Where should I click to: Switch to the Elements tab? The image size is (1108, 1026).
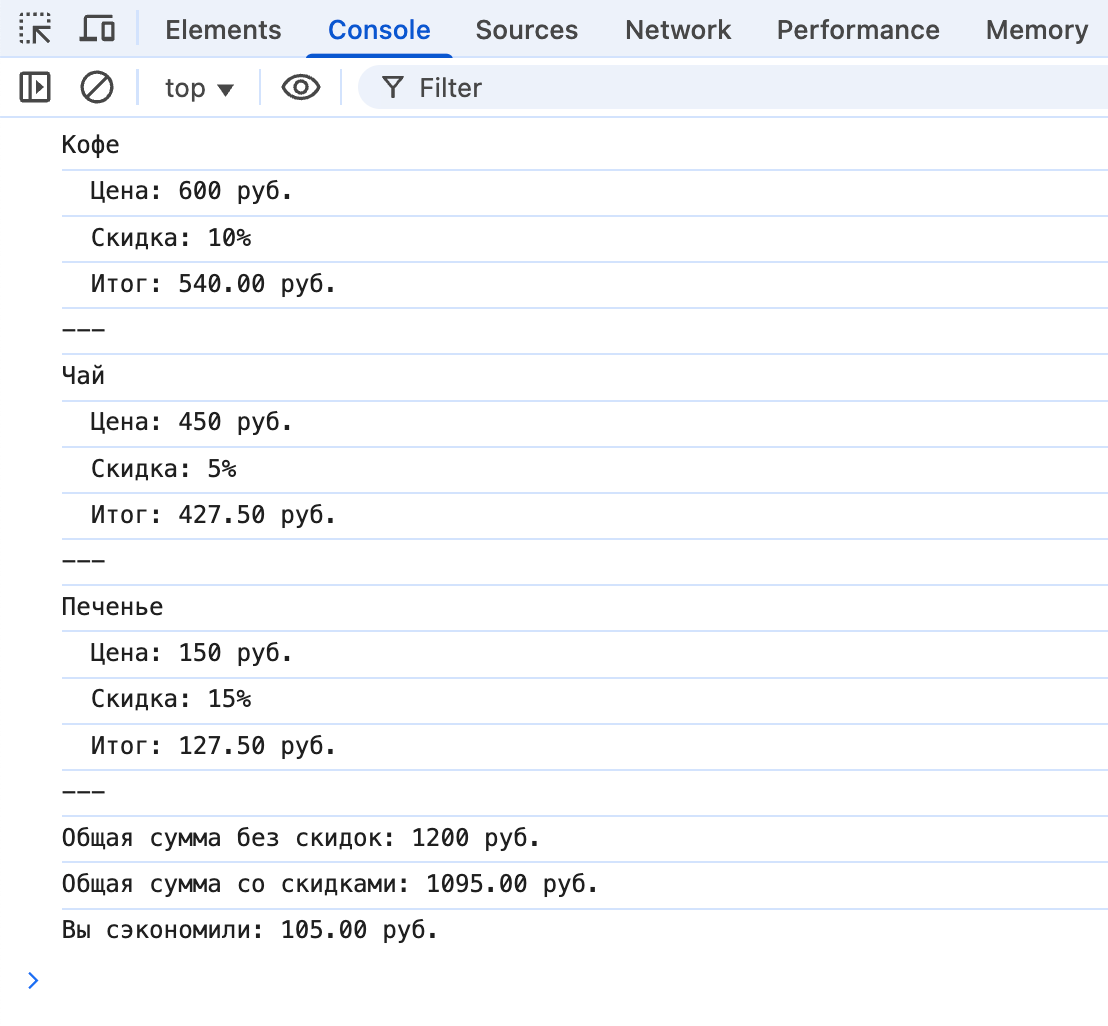tap(223, 30)
